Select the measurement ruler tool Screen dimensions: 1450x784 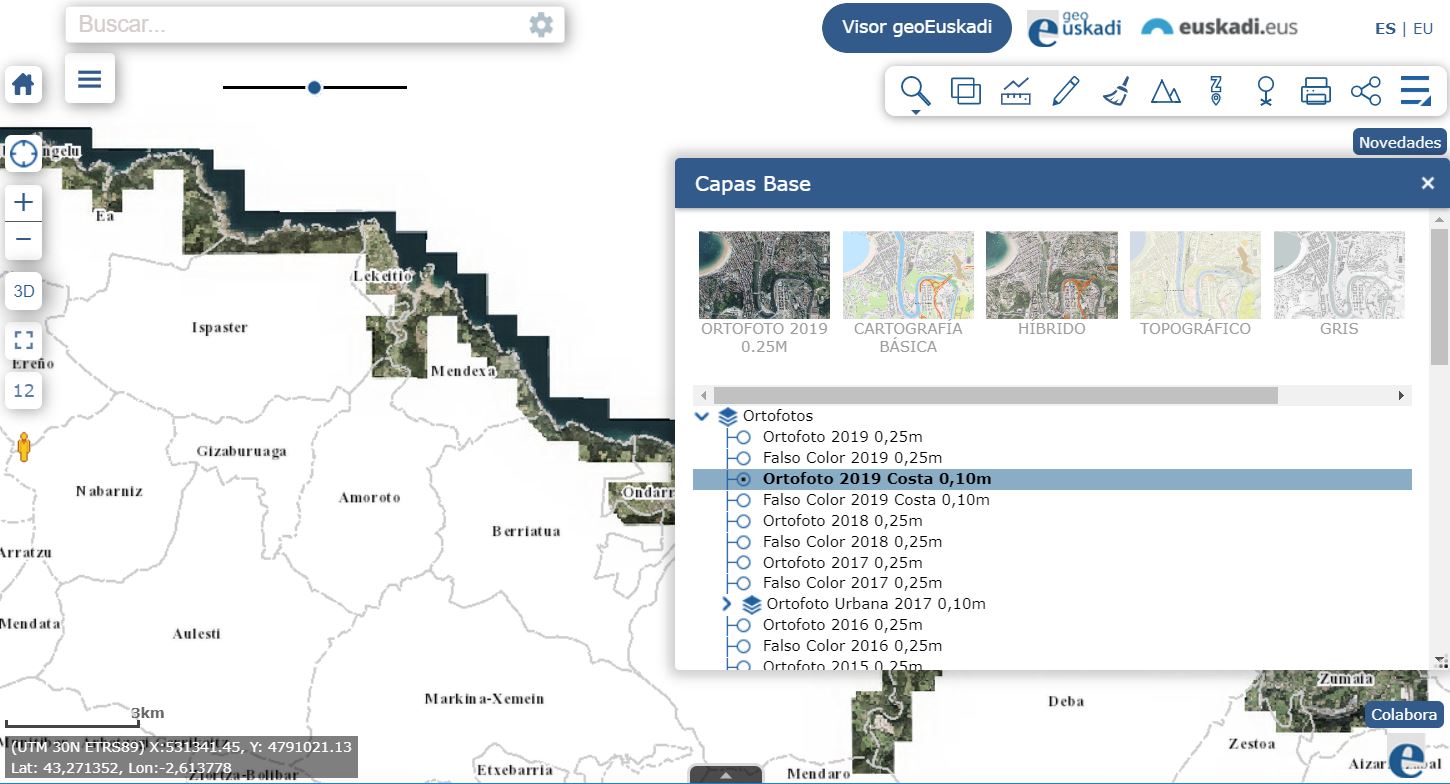point(1016,92)
